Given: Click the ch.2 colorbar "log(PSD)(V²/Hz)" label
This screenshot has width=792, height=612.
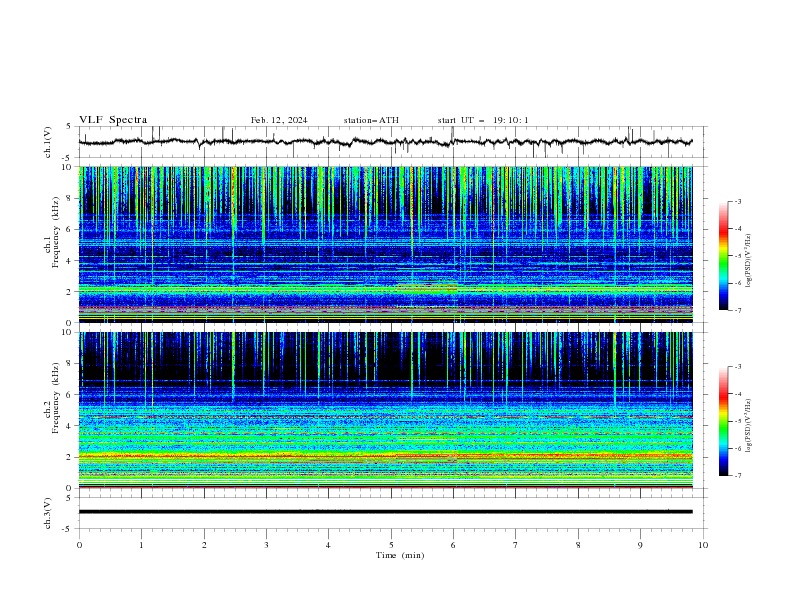Looking at the screenshot, I should click(x=748, y=426).
